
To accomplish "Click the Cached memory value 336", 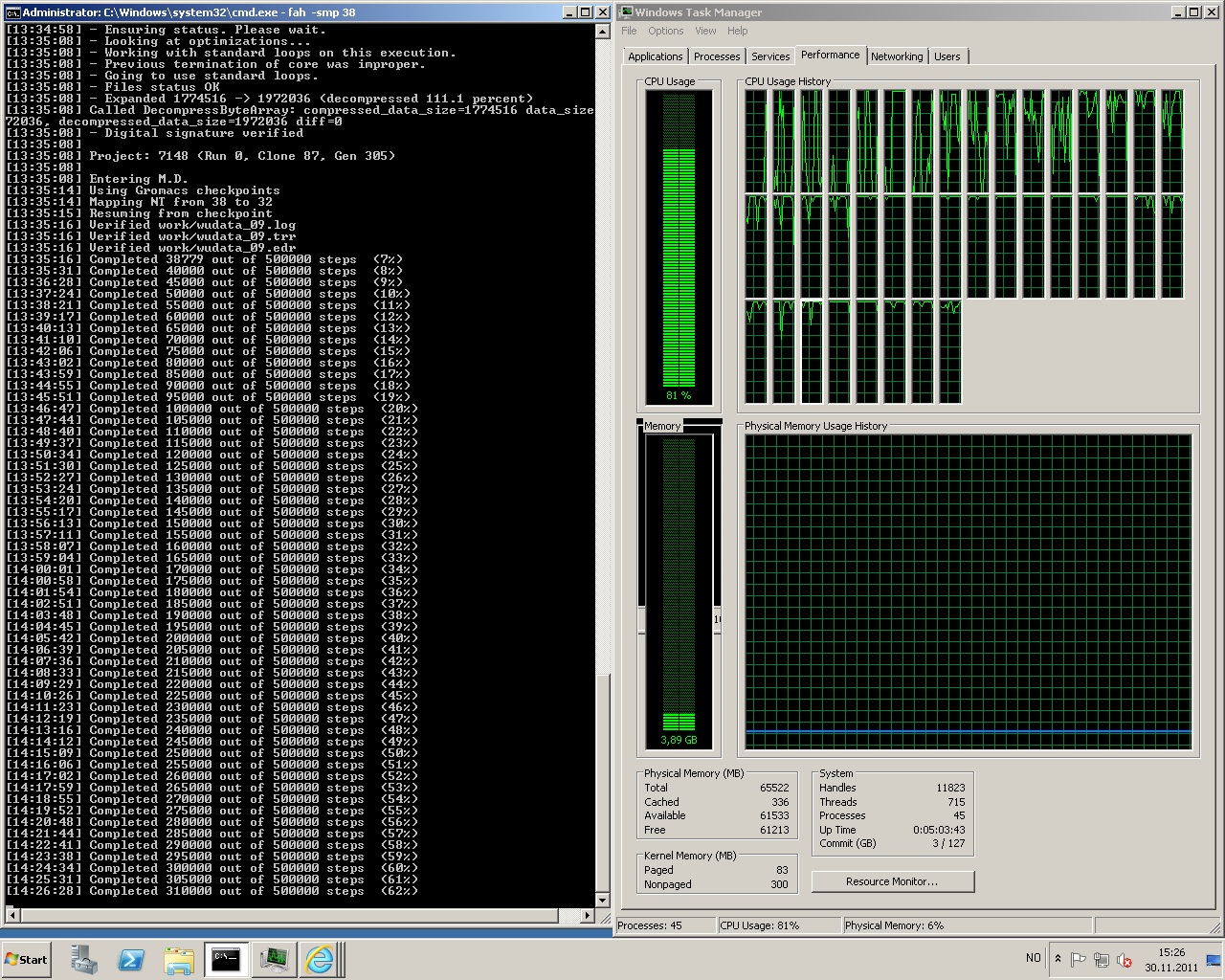I will coord(780,802).
